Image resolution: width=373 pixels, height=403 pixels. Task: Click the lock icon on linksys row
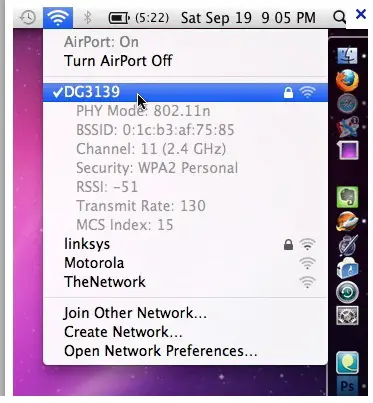pyautogui.click(x=288, y=245)
